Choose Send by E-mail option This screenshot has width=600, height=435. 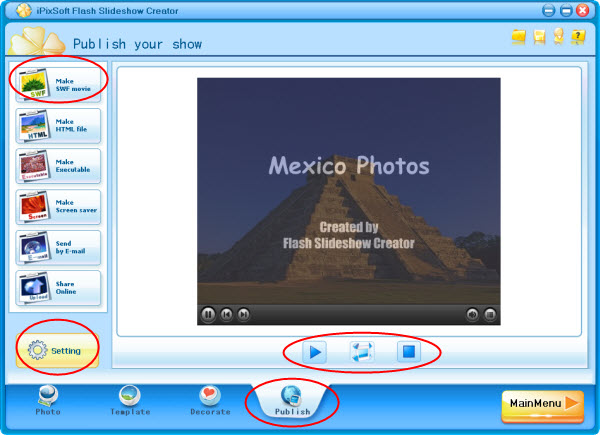pos(58,248)
